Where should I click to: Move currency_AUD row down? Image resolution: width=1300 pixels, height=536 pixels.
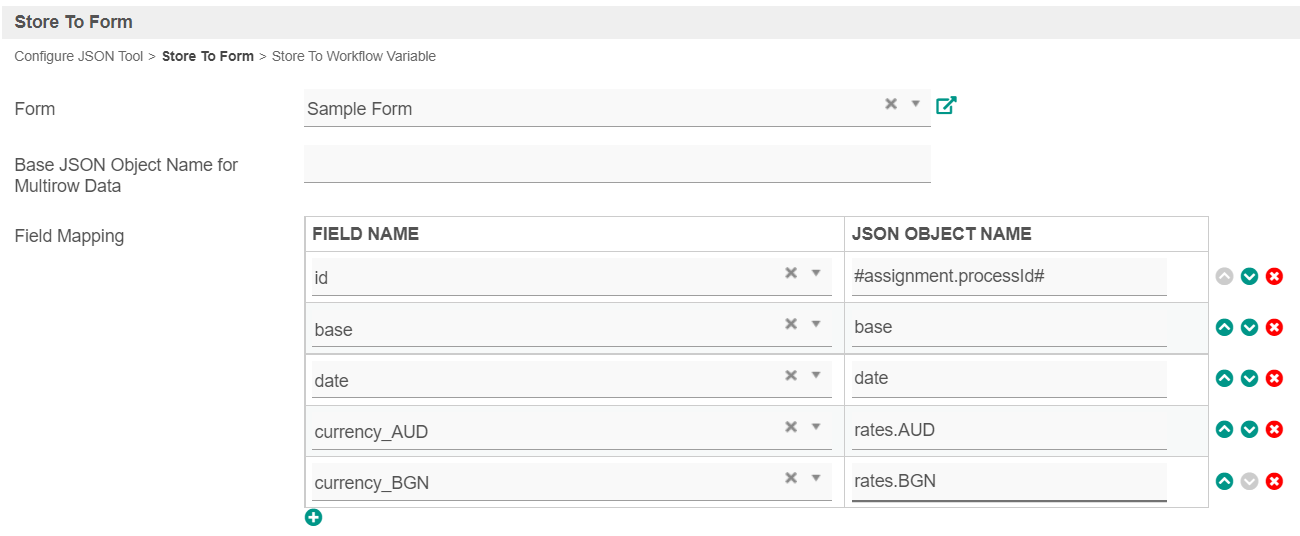tap(1249, 429)
